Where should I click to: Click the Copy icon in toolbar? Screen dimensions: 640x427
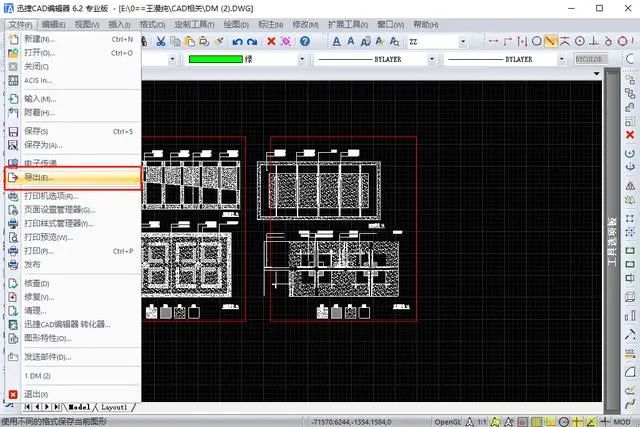[176, 41]
